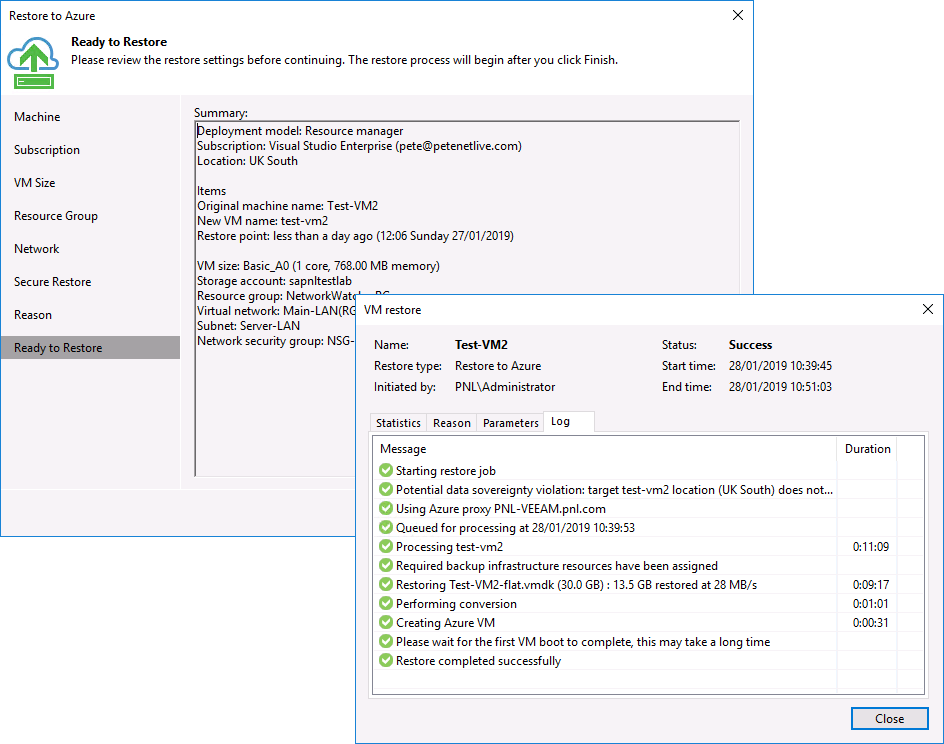Click the green success icon beside Starting restore job
944x744 pixels.
point(386,470)
